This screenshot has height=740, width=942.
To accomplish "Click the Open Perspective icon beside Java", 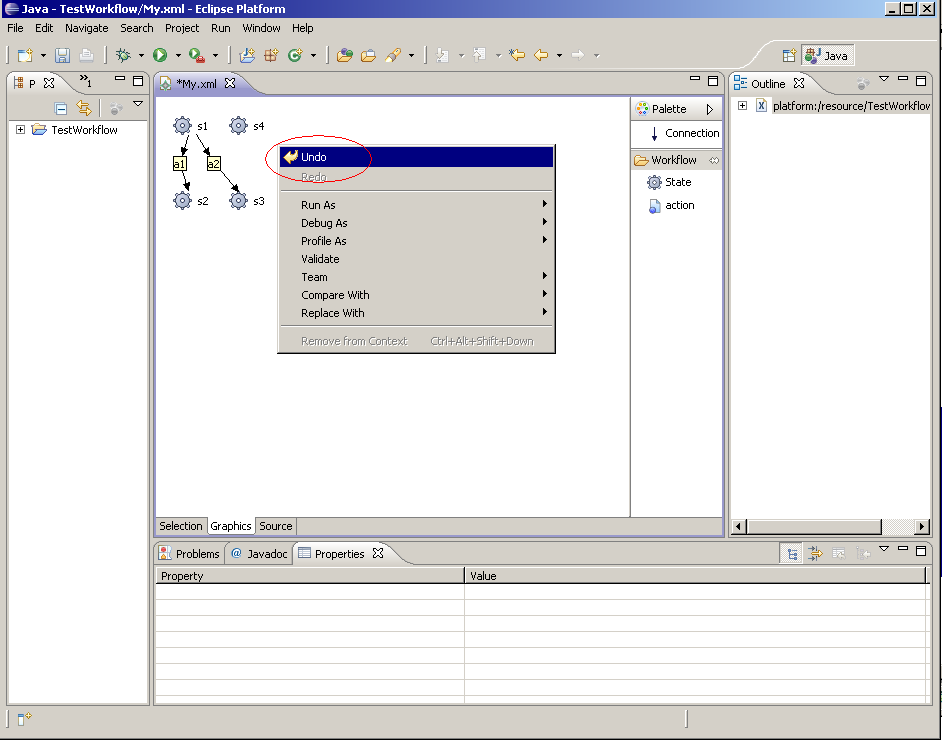I will 789,56.
